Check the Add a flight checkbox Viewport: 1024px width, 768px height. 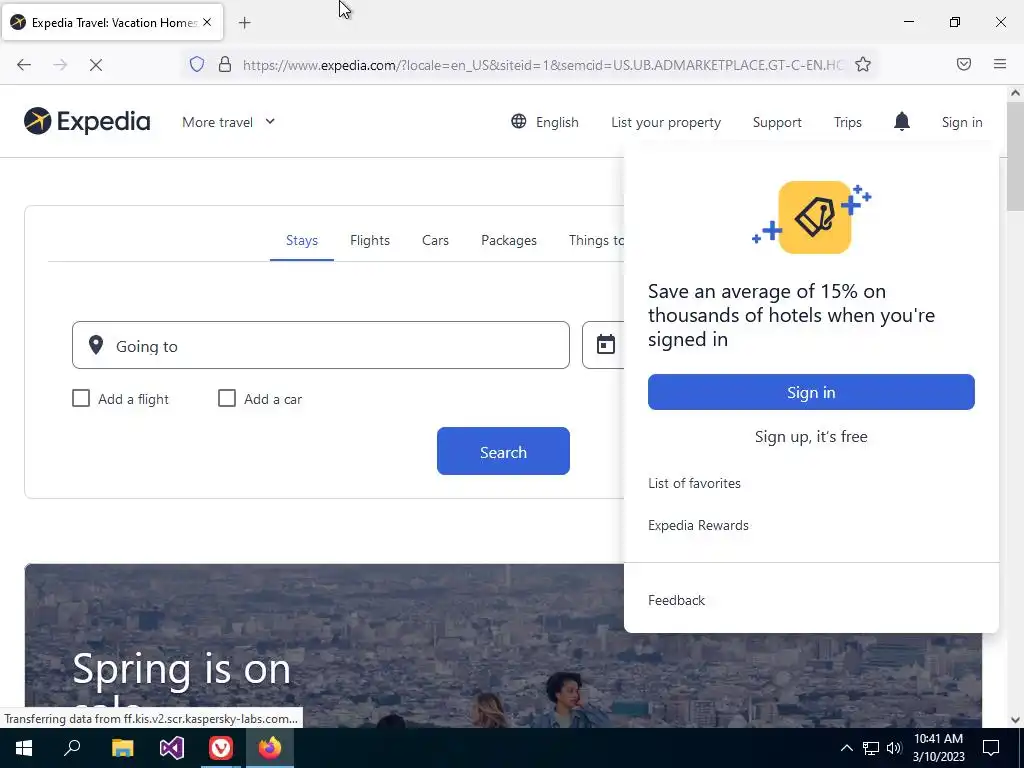pyautogui.click(x=81, y=398)
